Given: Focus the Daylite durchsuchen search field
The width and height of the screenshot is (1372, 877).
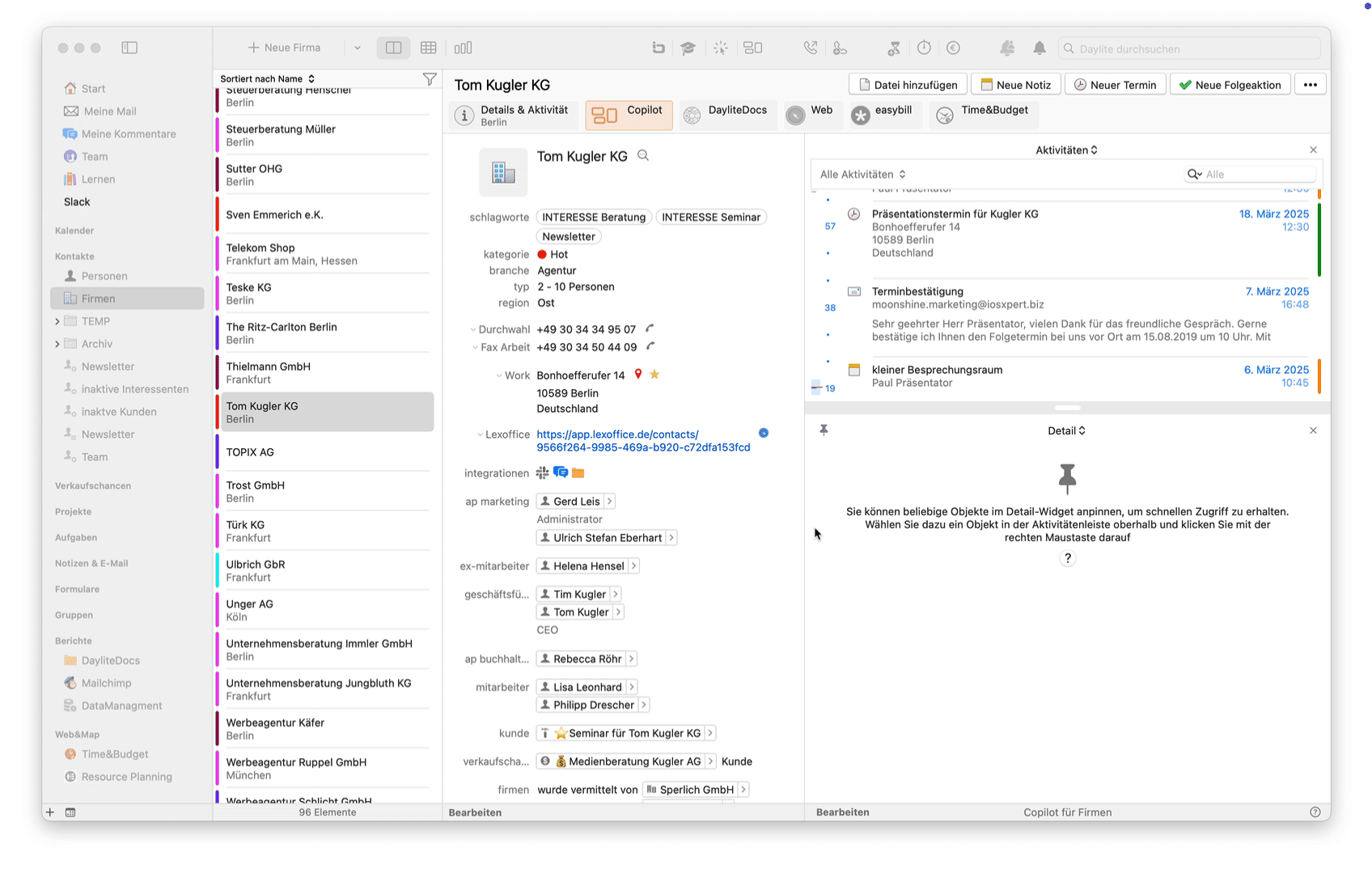Looking at the screenshot, I should (x=1189, y=49).
